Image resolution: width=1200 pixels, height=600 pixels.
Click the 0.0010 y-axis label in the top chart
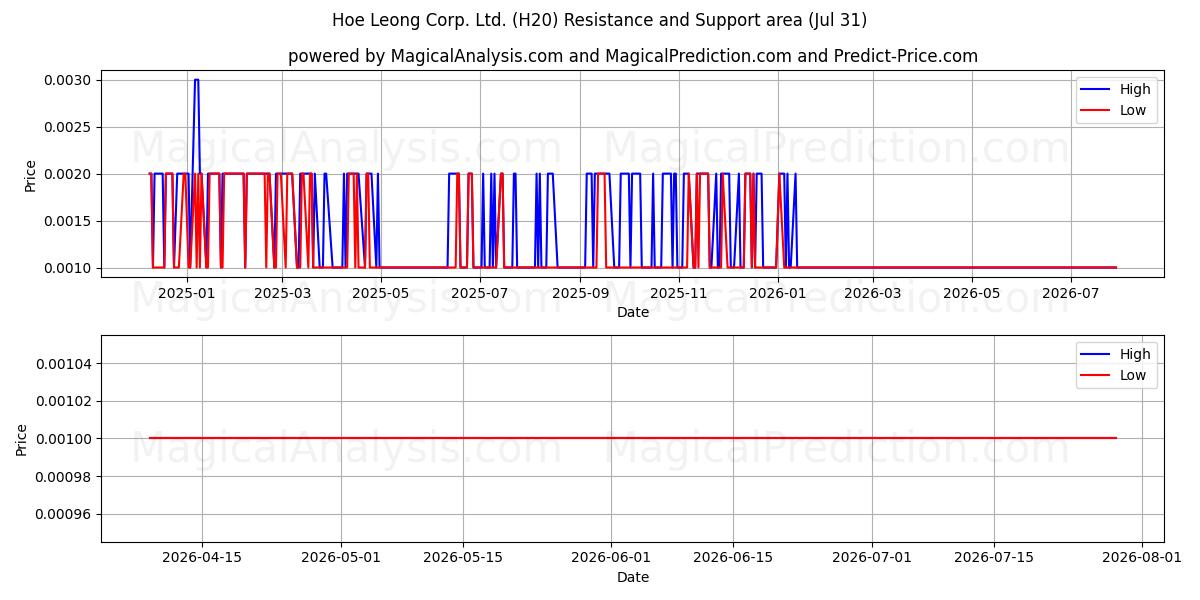(x=67, y=268)
